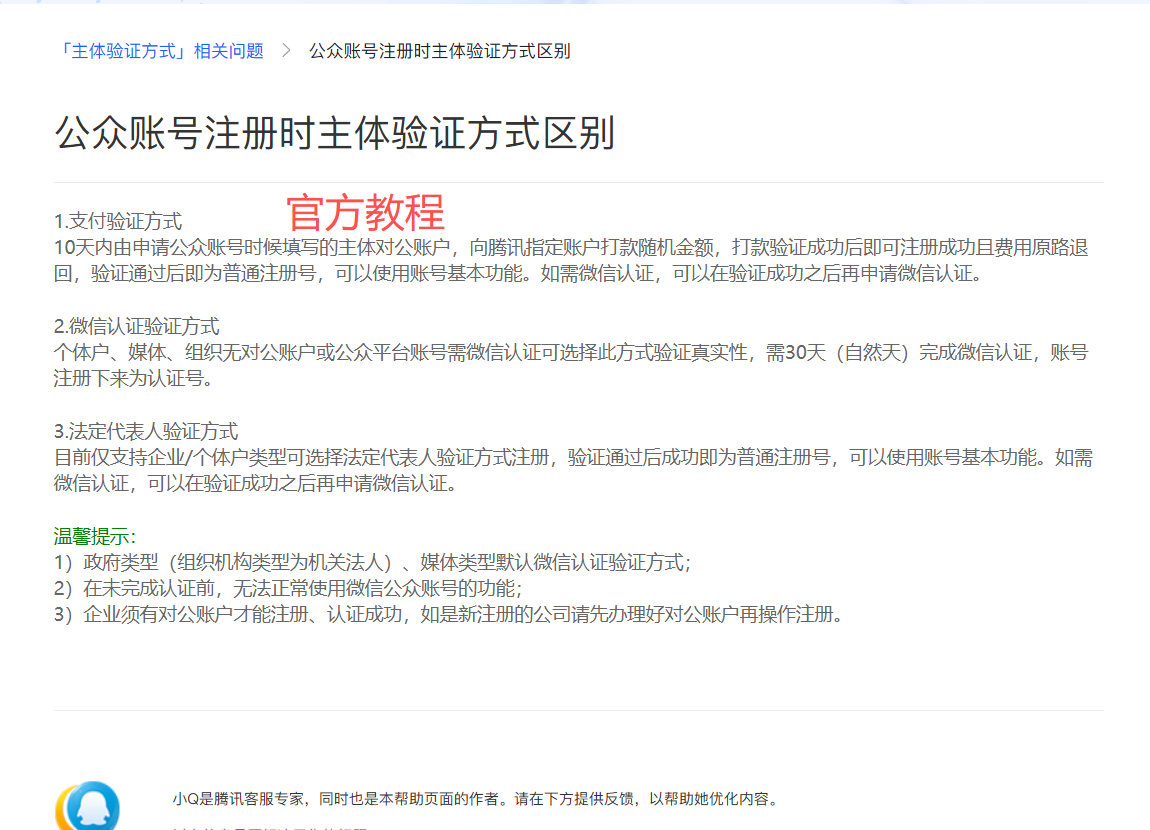Click paragraph starting 目前仅支持企业/个体户类型
The width and height of the screenshot is (1150, 830).
point(574,470)
